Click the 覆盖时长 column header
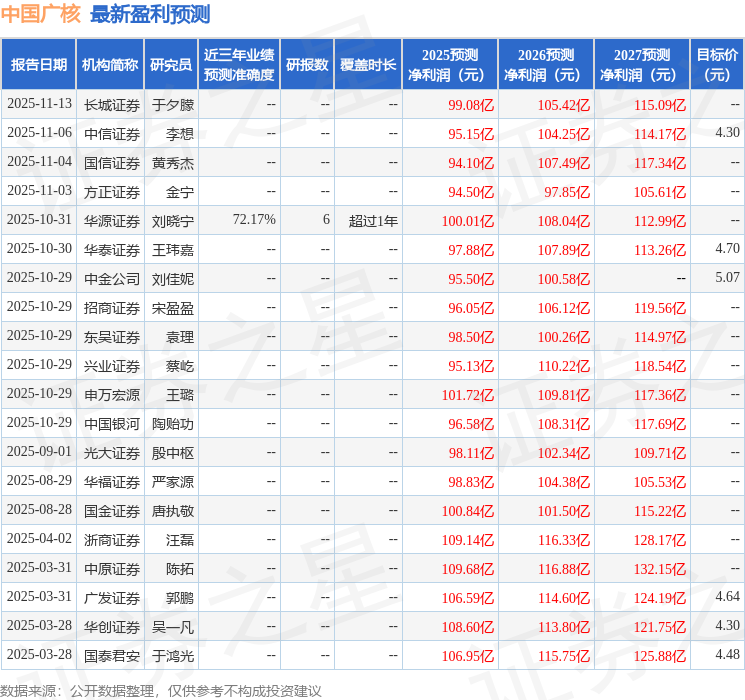Viewport: 745px width, 700px height. point(368,65)
